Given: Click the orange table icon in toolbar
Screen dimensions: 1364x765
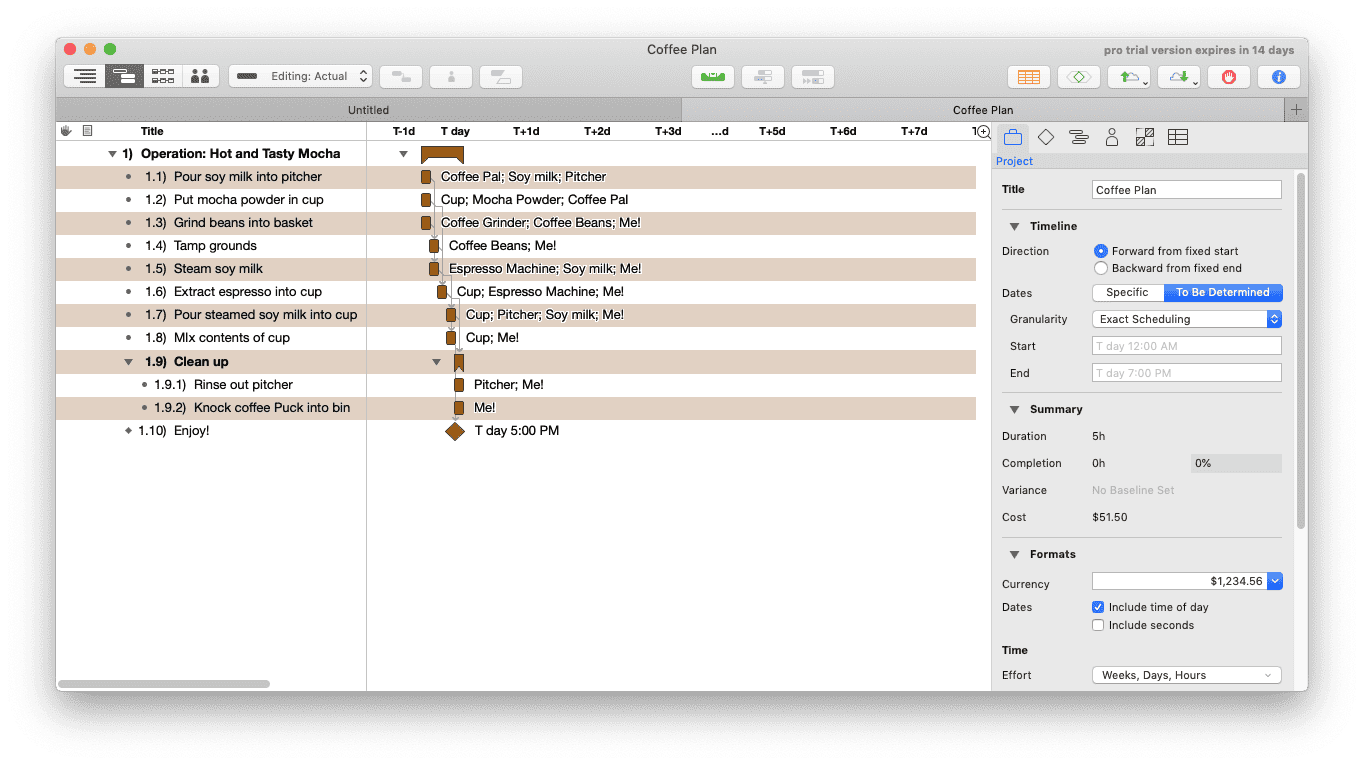Looking at the screenshot, I should coord(1028,77).
